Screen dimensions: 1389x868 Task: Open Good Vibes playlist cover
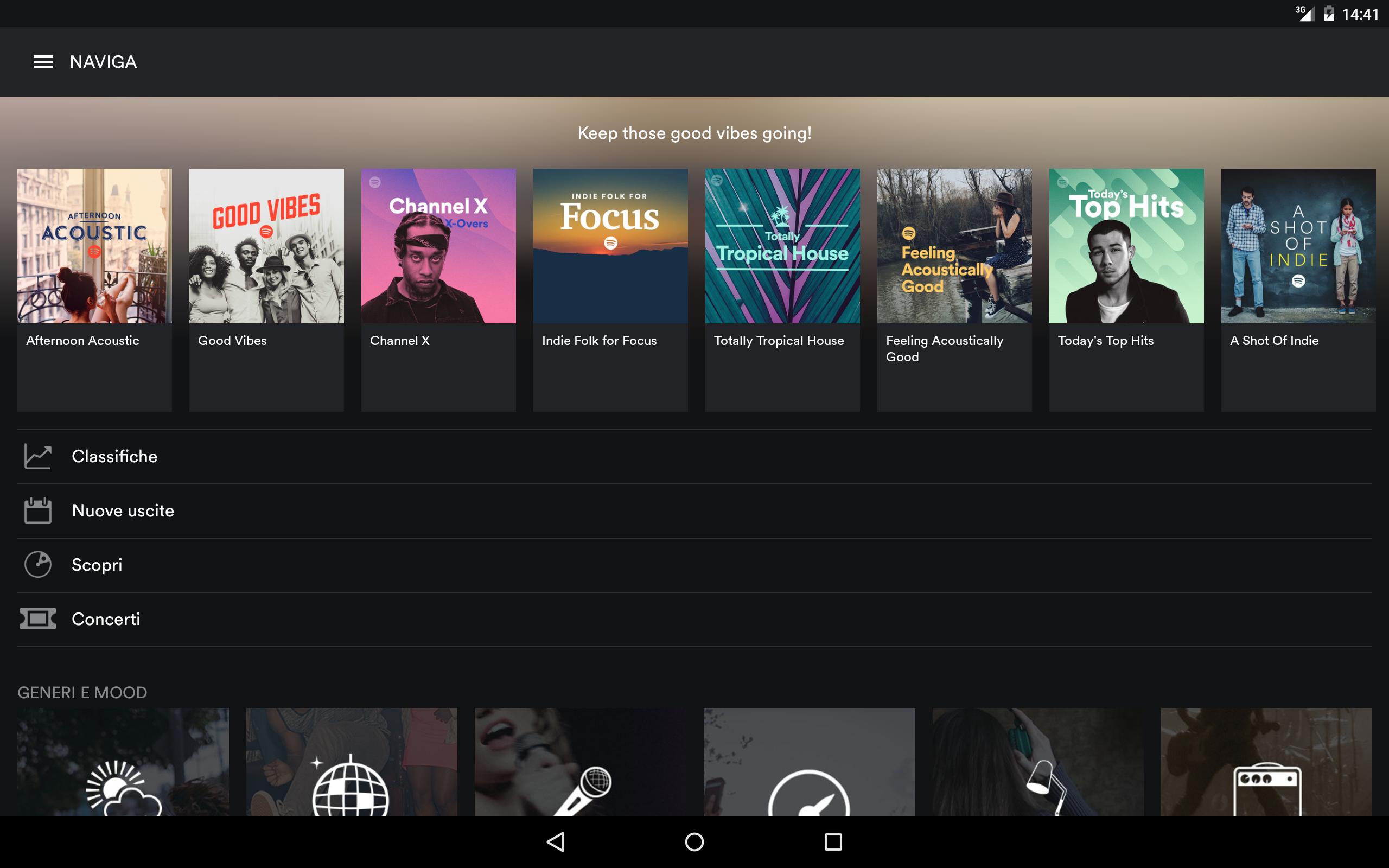click(x=266, y=246)
